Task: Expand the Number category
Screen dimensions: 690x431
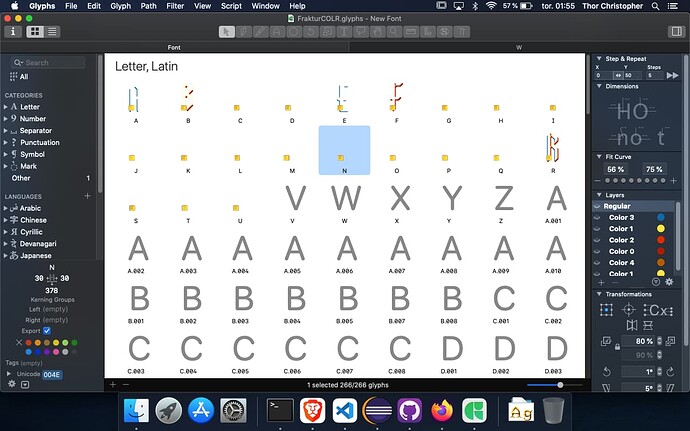Action: (5, 118)
